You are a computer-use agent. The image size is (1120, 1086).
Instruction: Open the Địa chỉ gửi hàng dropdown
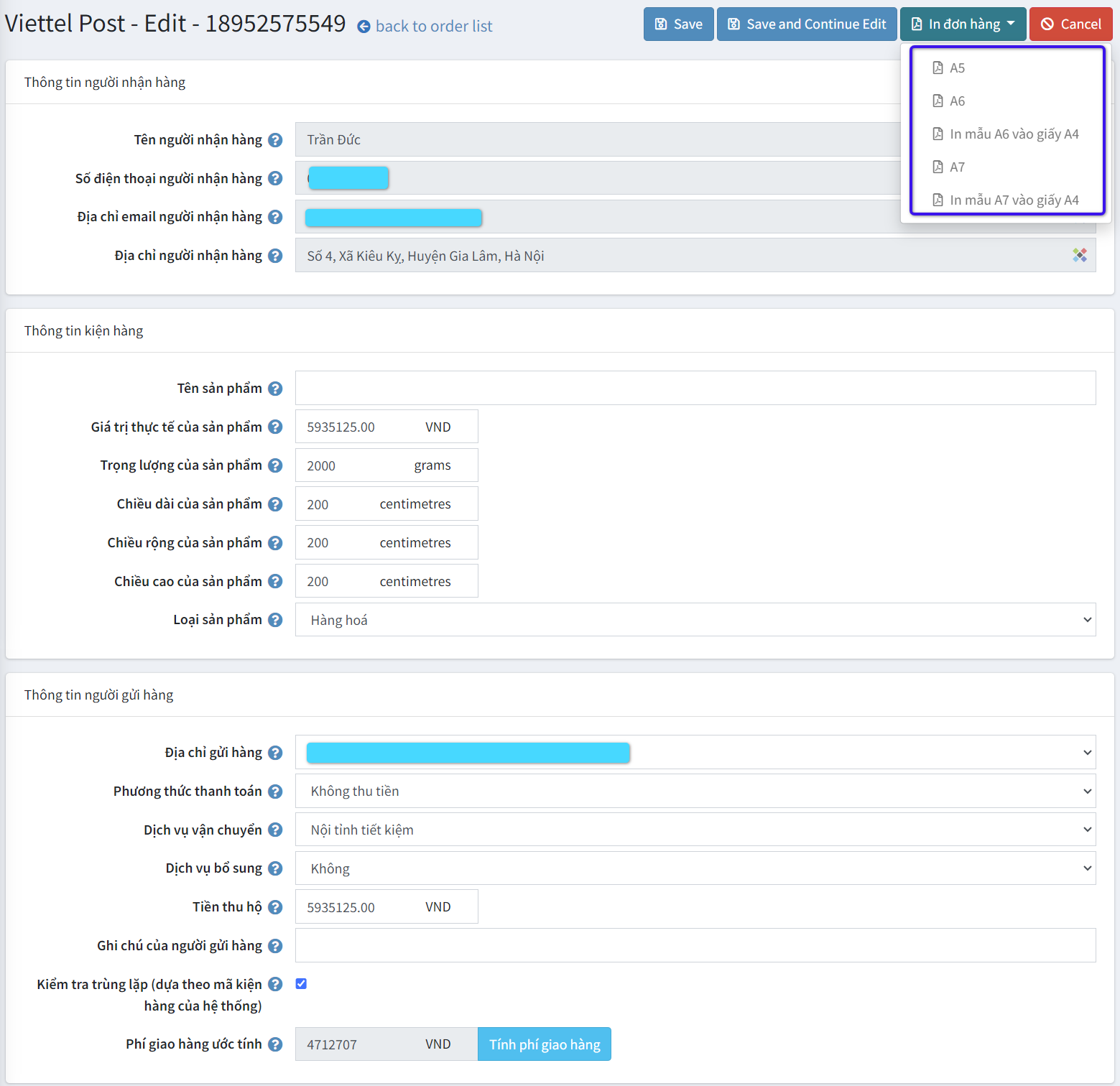[695, 752]
